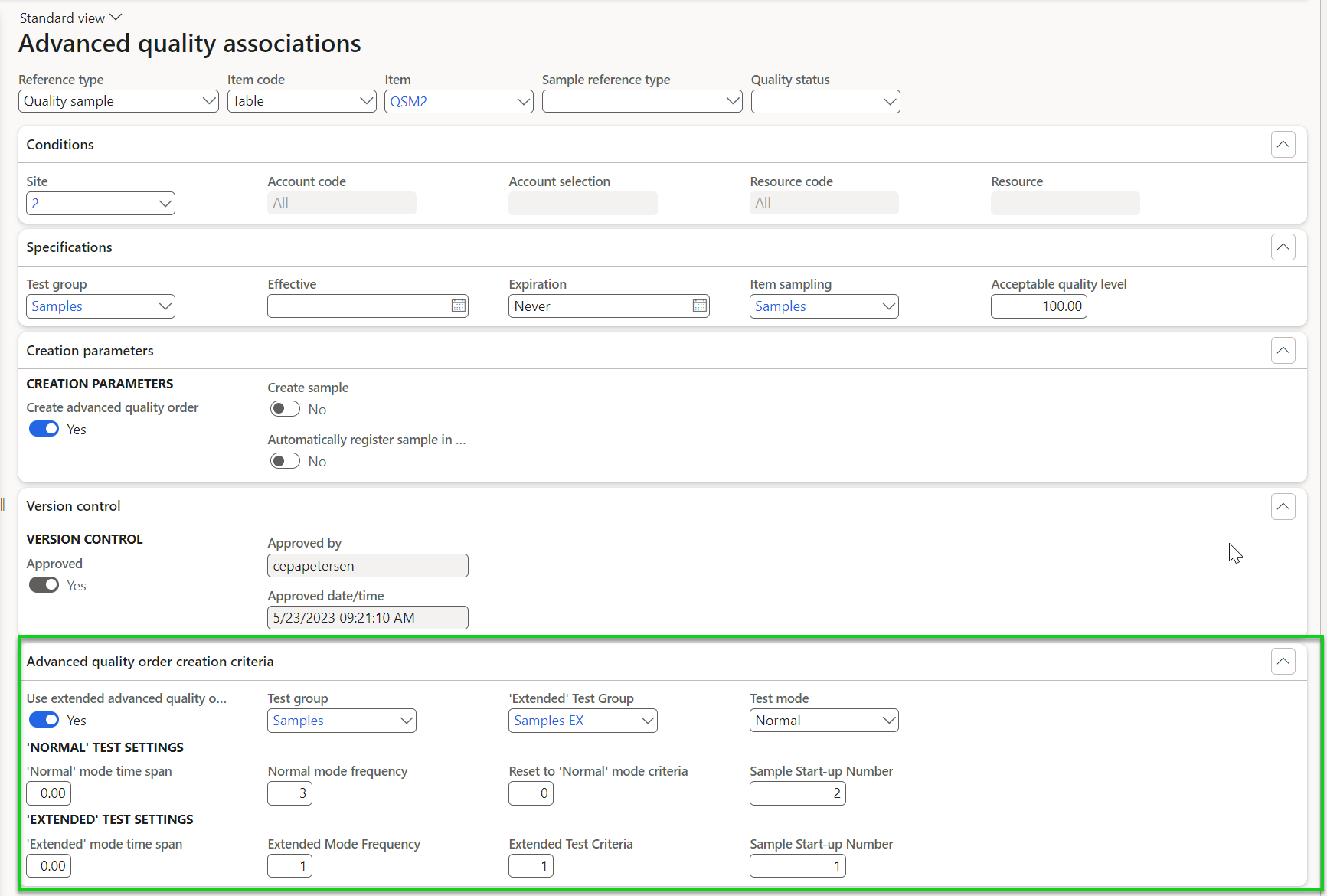Collapse the Creation parameters section

1283,351
